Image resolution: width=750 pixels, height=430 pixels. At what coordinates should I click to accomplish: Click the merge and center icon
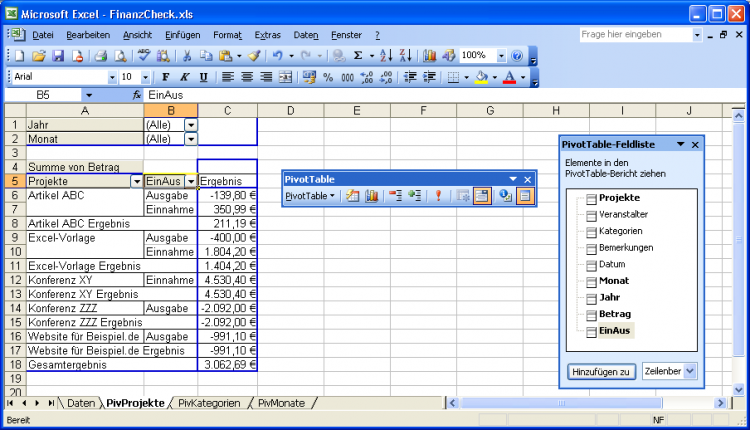pyautogui.click(x=285, y=77)
